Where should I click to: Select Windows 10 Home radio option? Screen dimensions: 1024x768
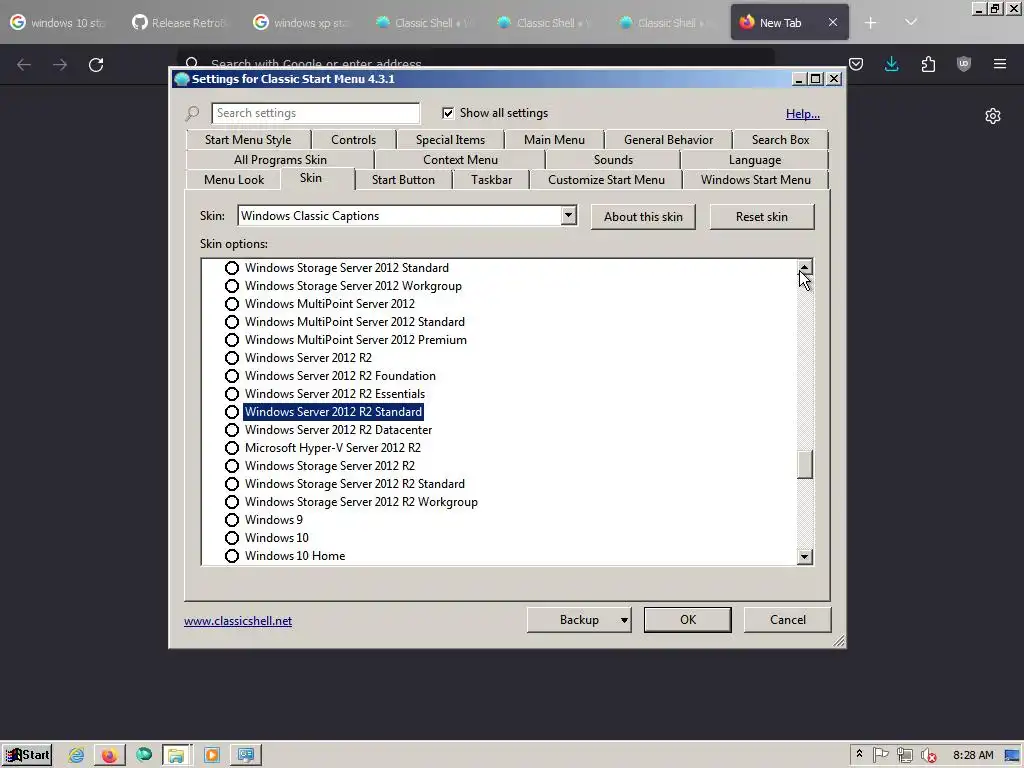(x=232, y=556)
